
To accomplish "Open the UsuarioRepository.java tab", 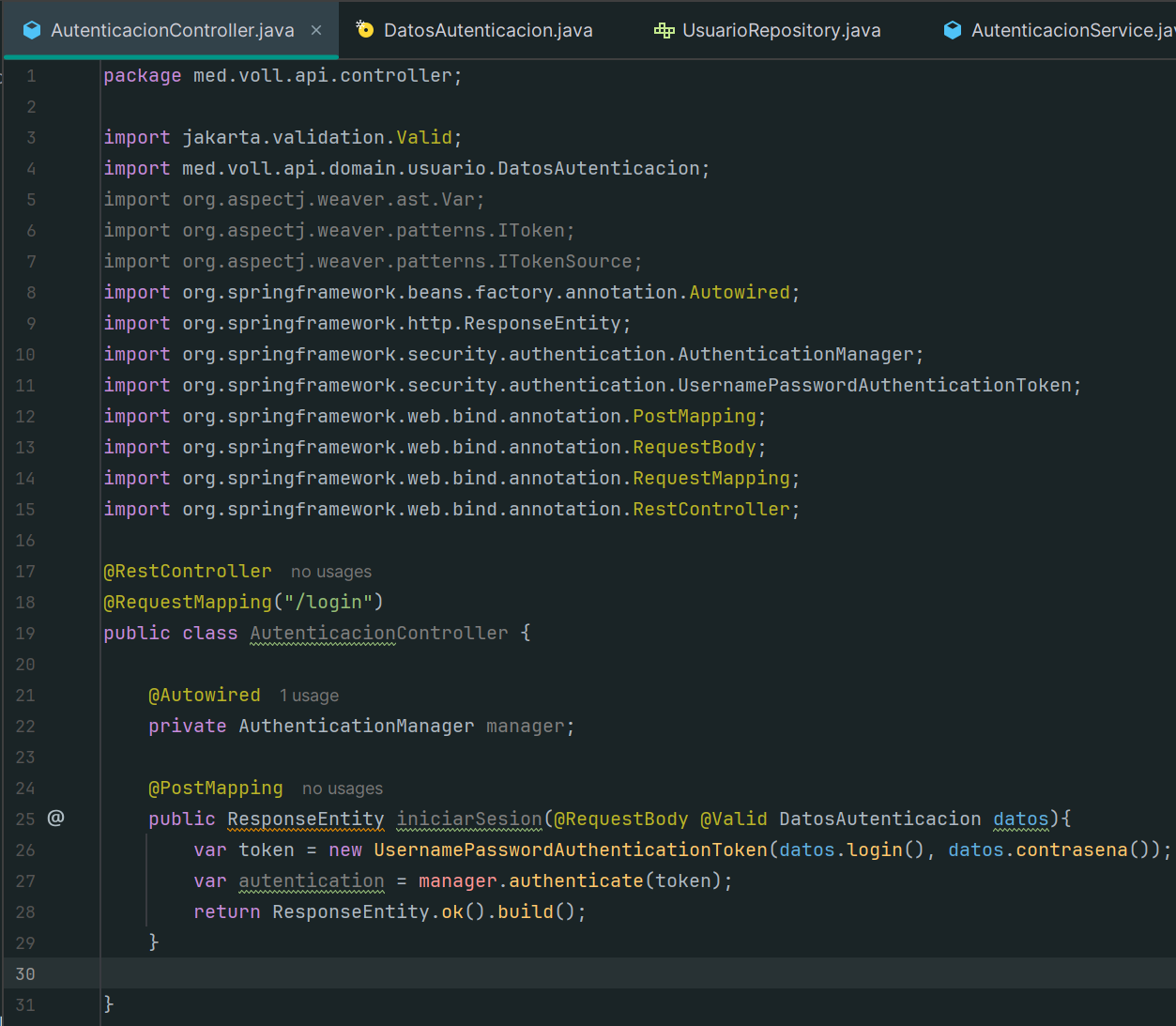I will 781,30.
